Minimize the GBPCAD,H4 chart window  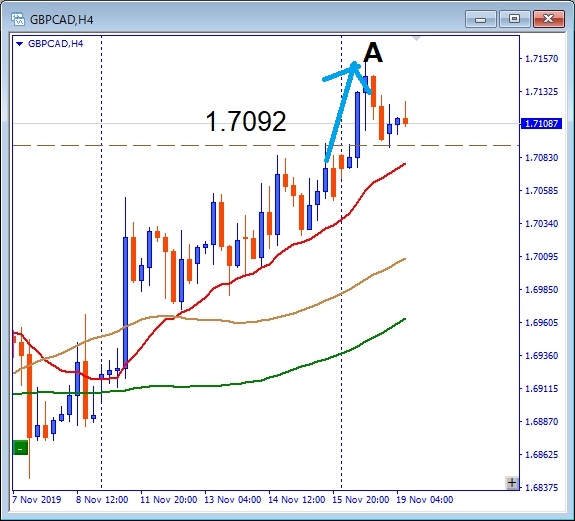coord(480,19)
